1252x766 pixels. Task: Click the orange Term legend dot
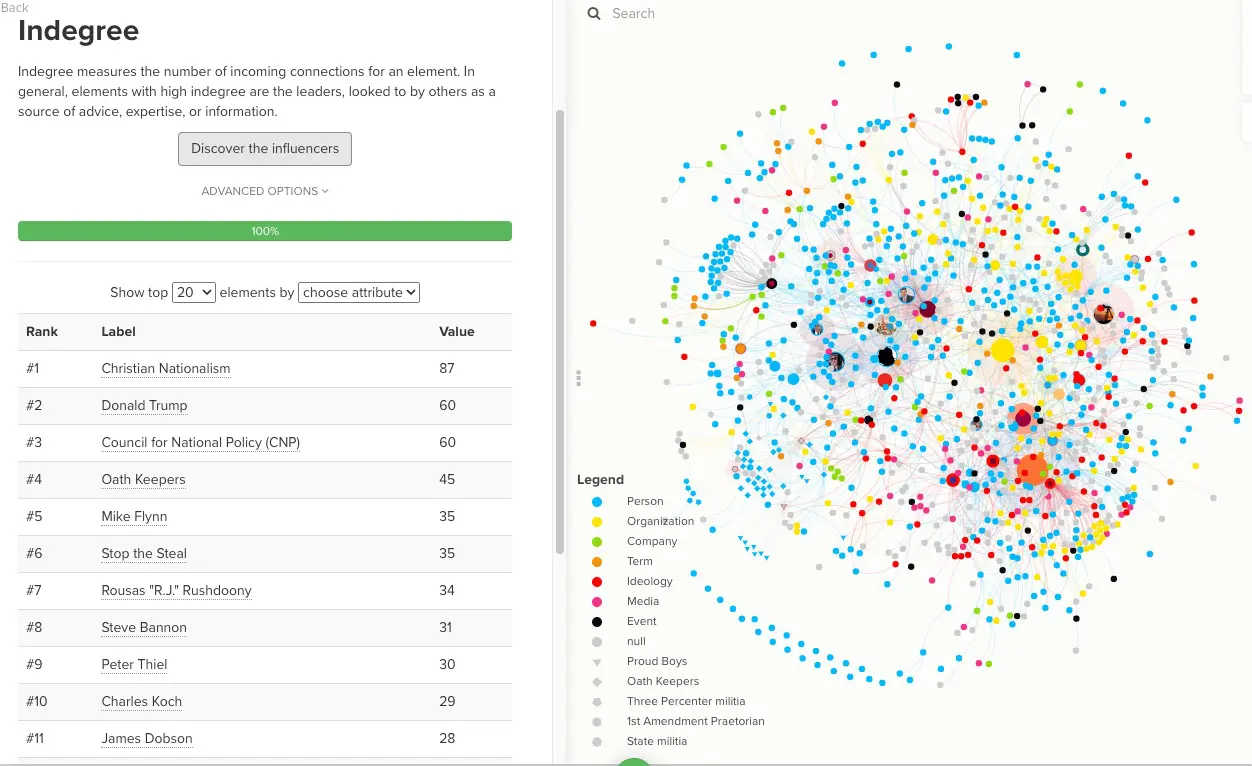597,562
